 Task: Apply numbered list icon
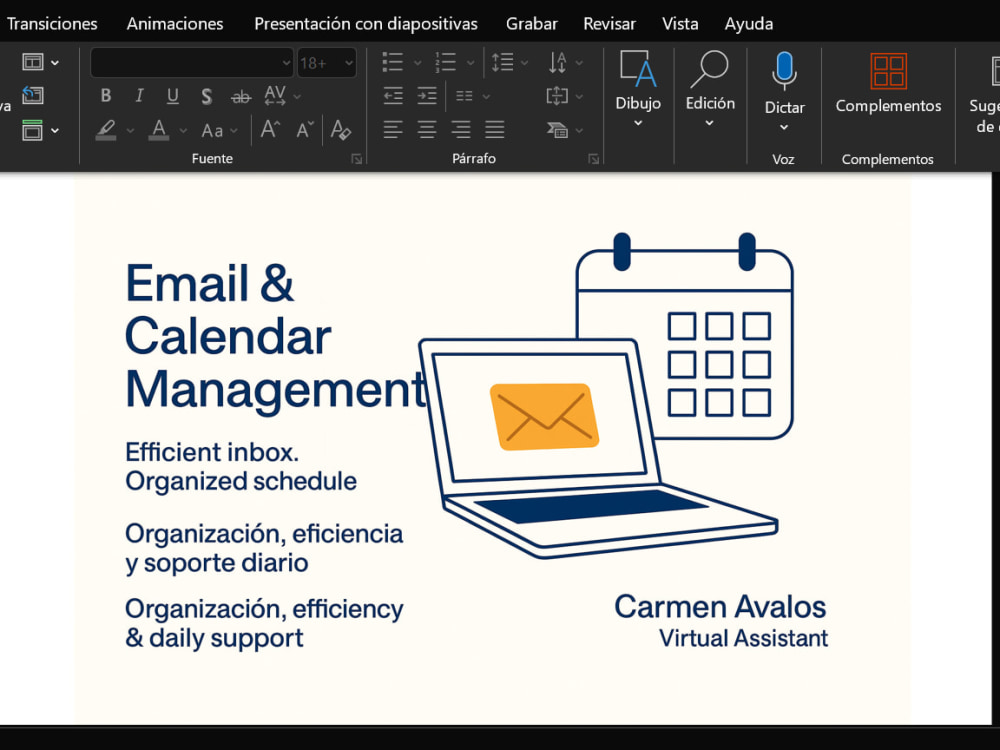(x=445, y=62)
